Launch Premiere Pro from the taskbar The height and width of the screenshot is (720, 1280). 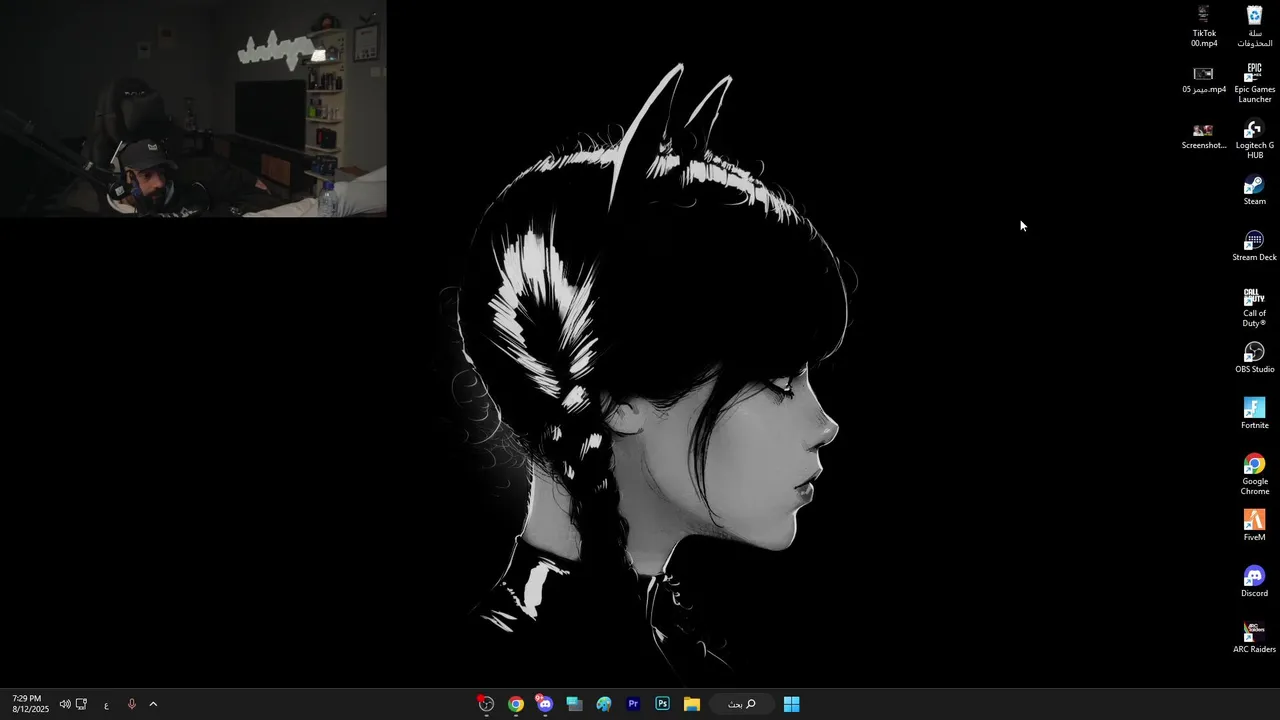(633, 704)
